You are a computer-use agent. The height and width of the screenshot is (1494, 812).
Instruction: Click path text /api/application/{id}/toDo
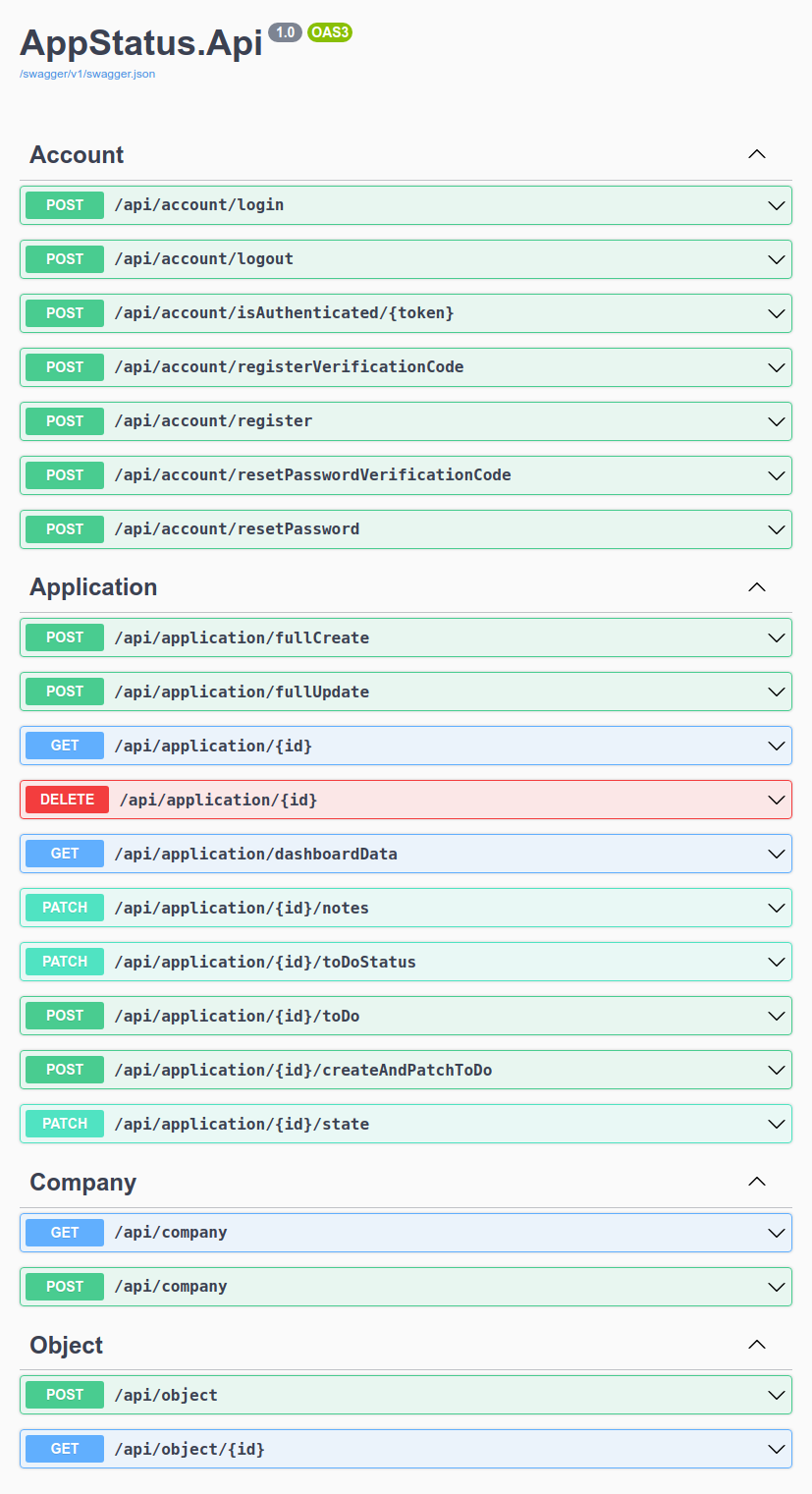pos(237,1016)
